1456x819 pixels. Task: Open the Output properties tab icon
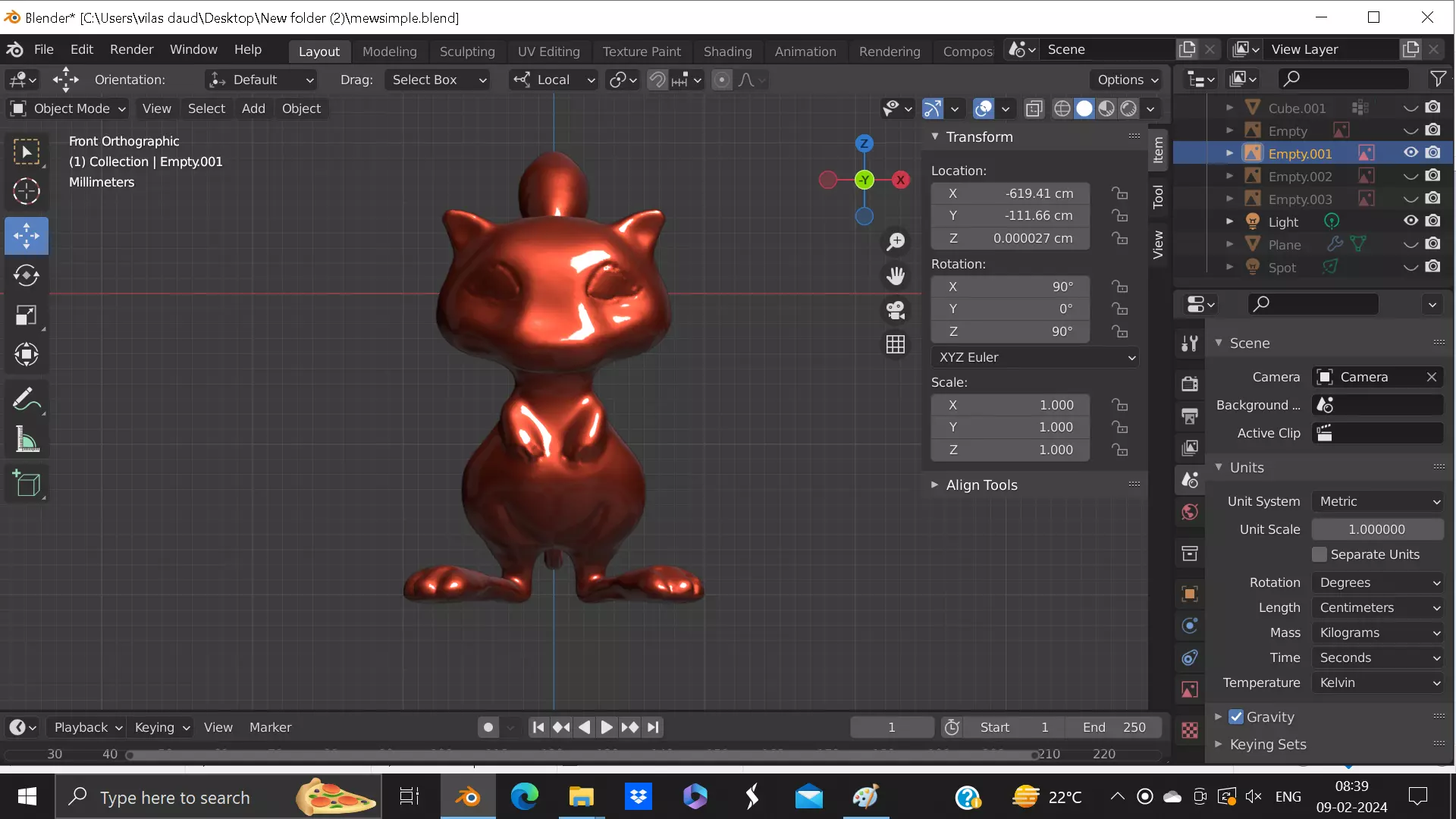[1190, 416]
